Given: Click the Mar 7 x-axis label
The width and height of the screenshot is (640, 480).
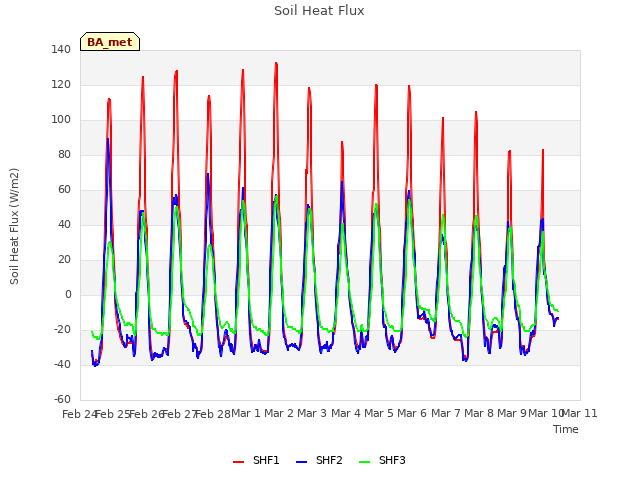Looking at the screenshot, I should pos(446,413).
